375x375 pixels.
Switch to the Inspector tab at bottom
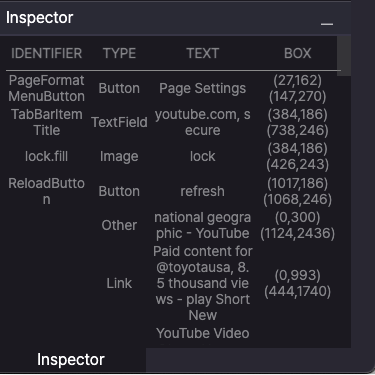pyautogui.click(x=71, y=360)
